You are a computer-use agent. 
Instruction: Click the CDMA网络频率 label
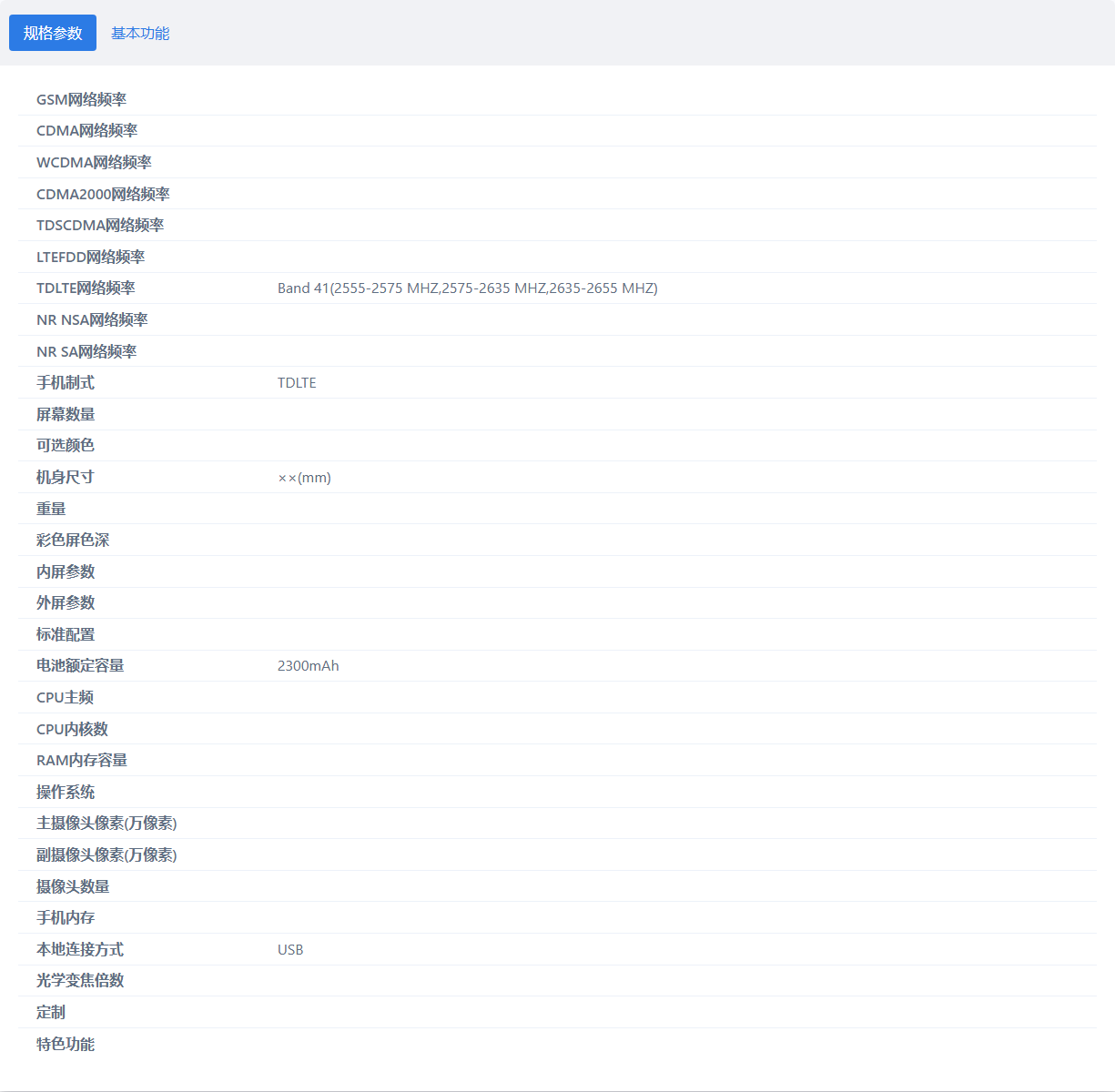pos(87,131)
